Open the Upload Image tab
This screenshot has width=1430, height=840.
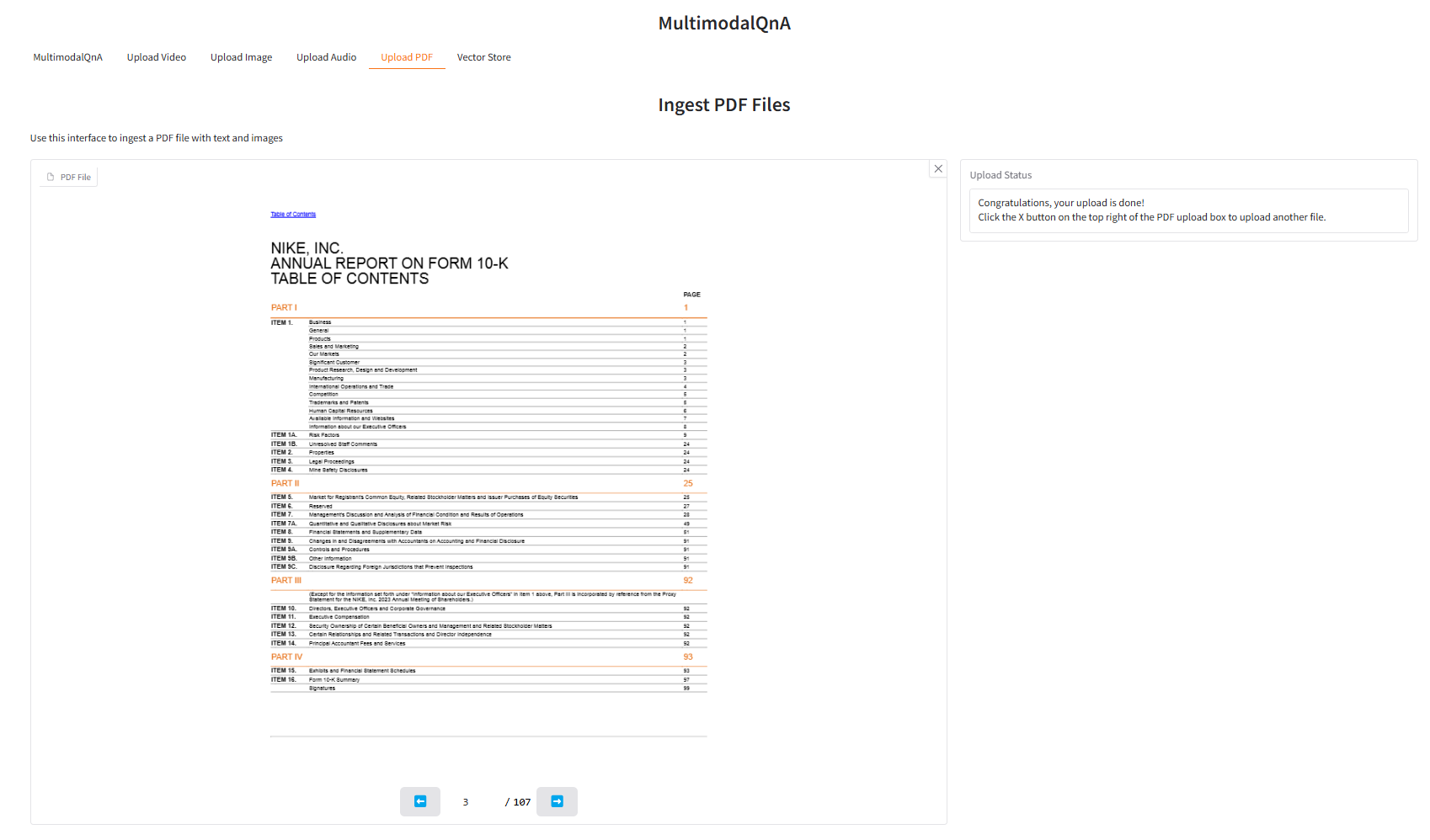[x=241, y=56]
